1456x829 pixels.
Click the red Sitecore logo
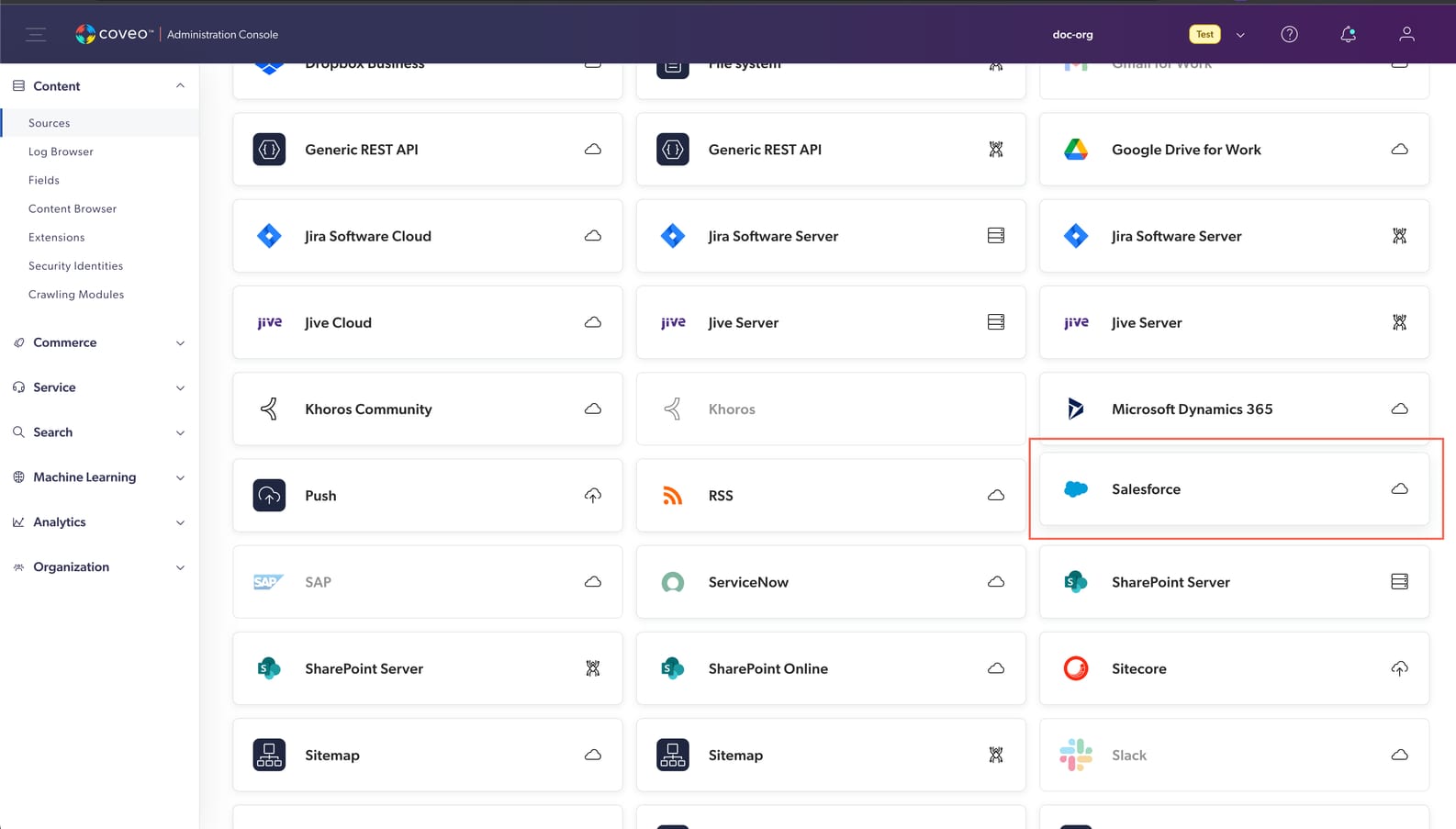tap(1076, 668)
